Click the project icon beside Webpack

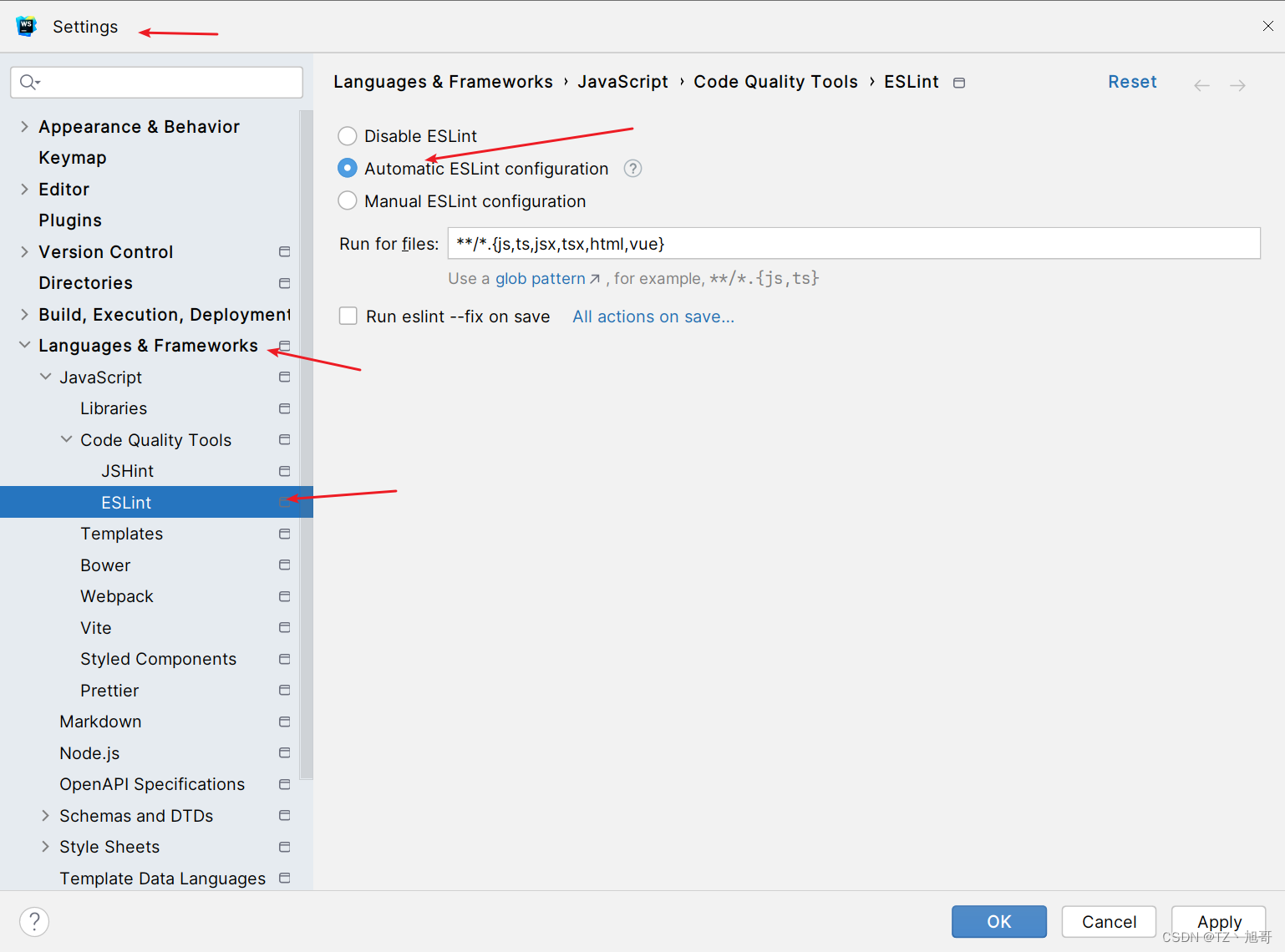point(284,596)
